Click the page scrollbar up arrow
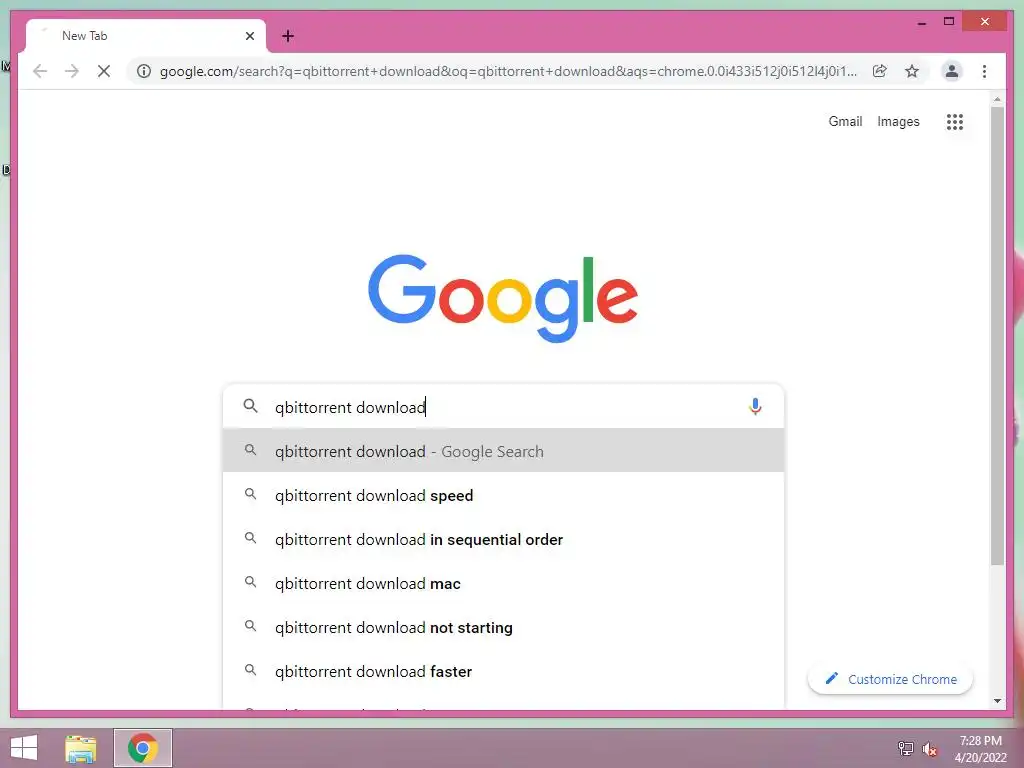The width and height of the screenshot is (1024, 768). [997, 99]
